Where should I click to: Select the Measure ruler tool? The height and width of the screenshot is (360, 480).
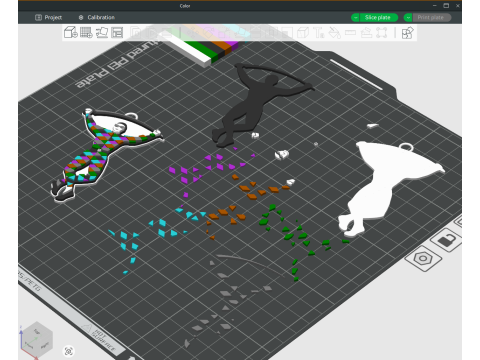point(350,32)
